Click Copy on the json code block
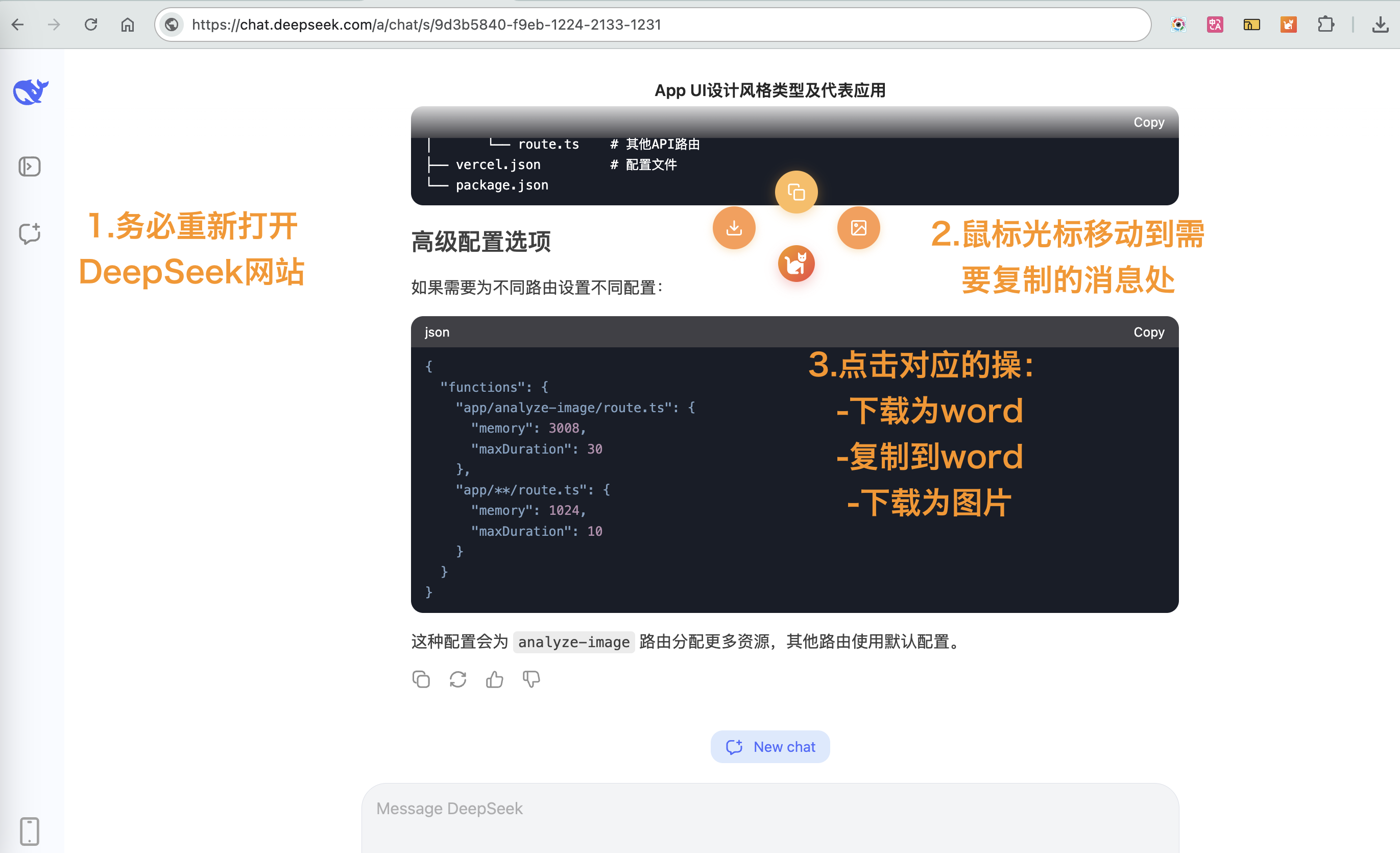Screen dimensions: 1400x853 pos(1148,332)
